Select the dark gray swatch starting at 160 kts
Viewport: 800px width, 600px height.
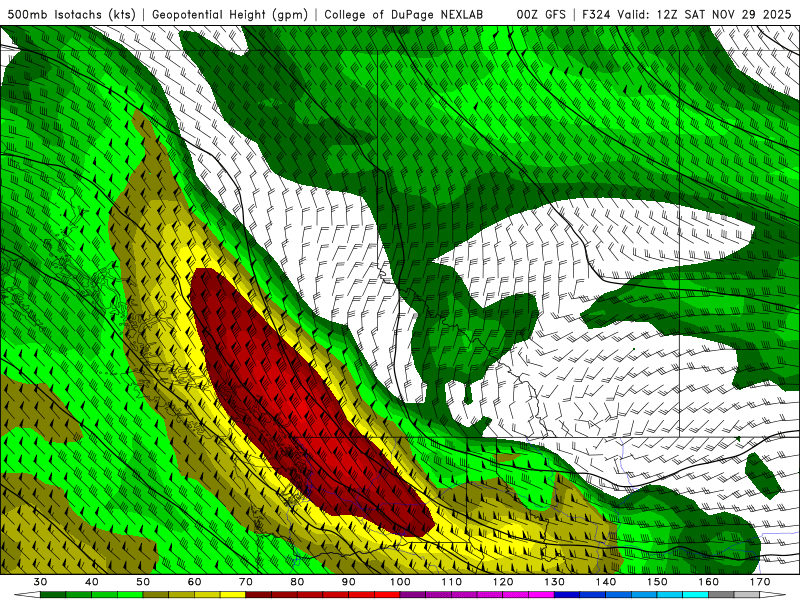721,595
